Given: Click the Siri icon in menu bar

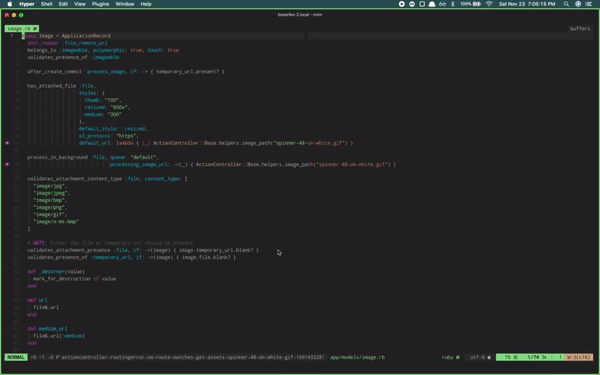Looking at the screenshot, I should pyautogui.click(x=578, y=4).
